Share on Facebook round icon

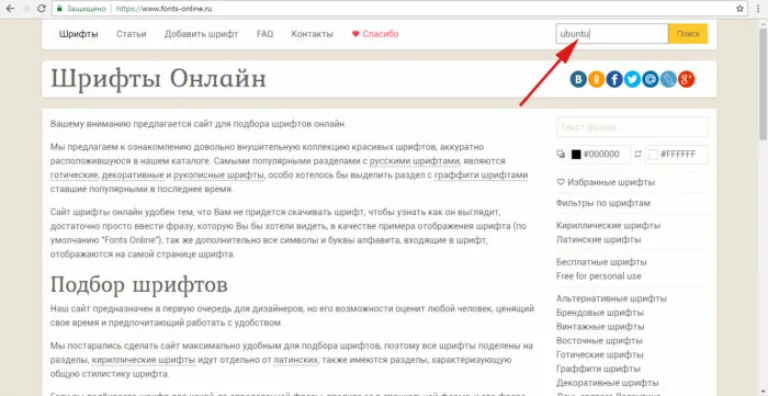(x=614, y=79)
